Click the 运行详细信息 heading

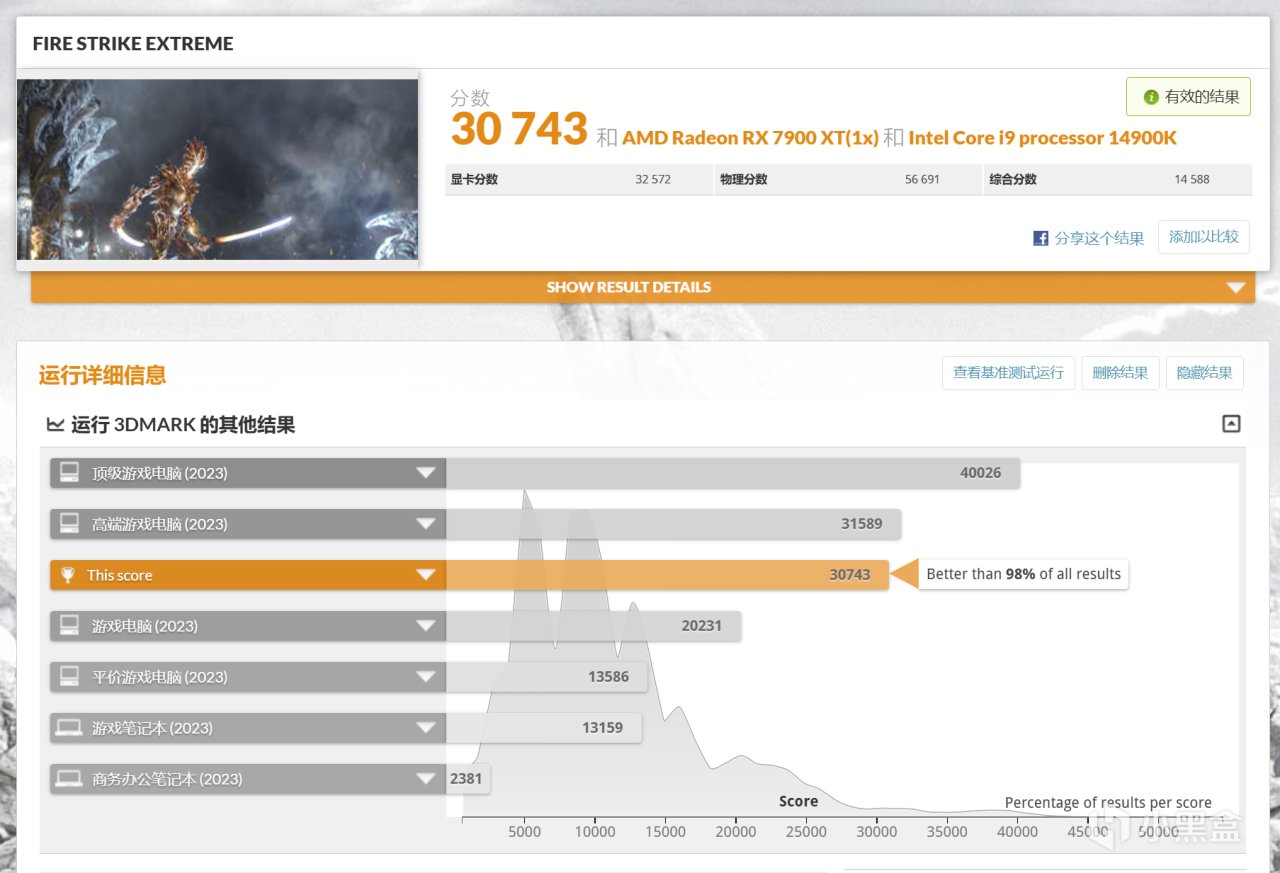102,376
